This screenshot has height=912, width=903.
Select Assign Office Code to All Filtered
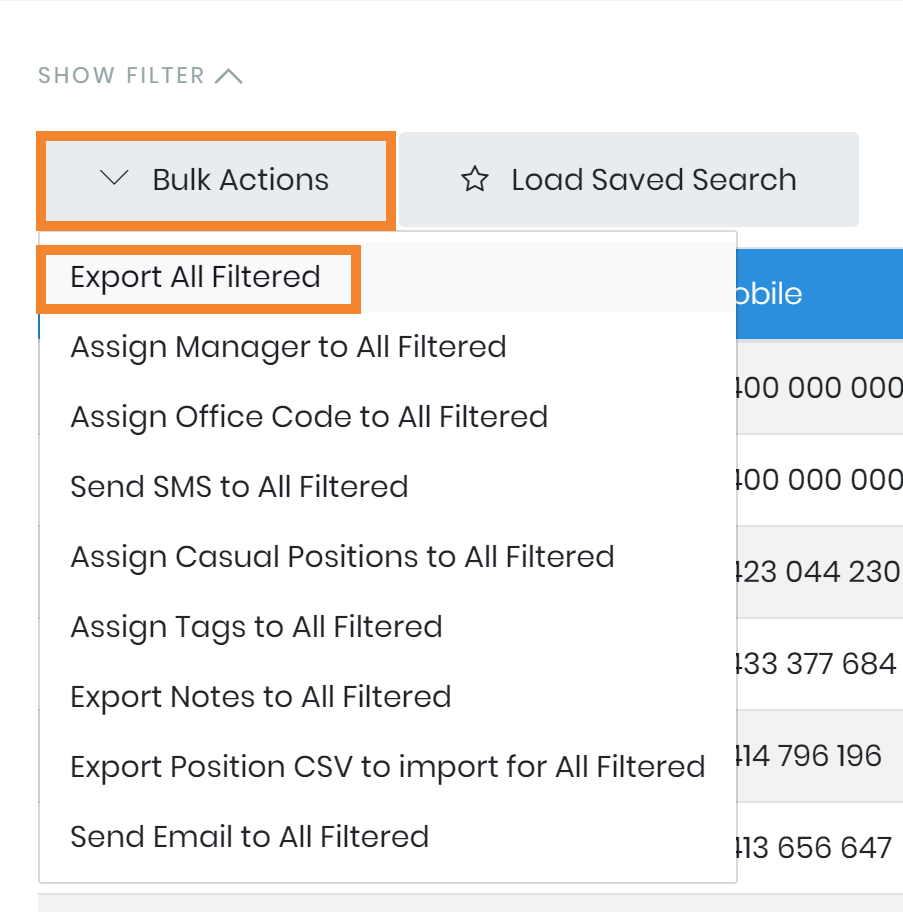click(x=309, y=417)
